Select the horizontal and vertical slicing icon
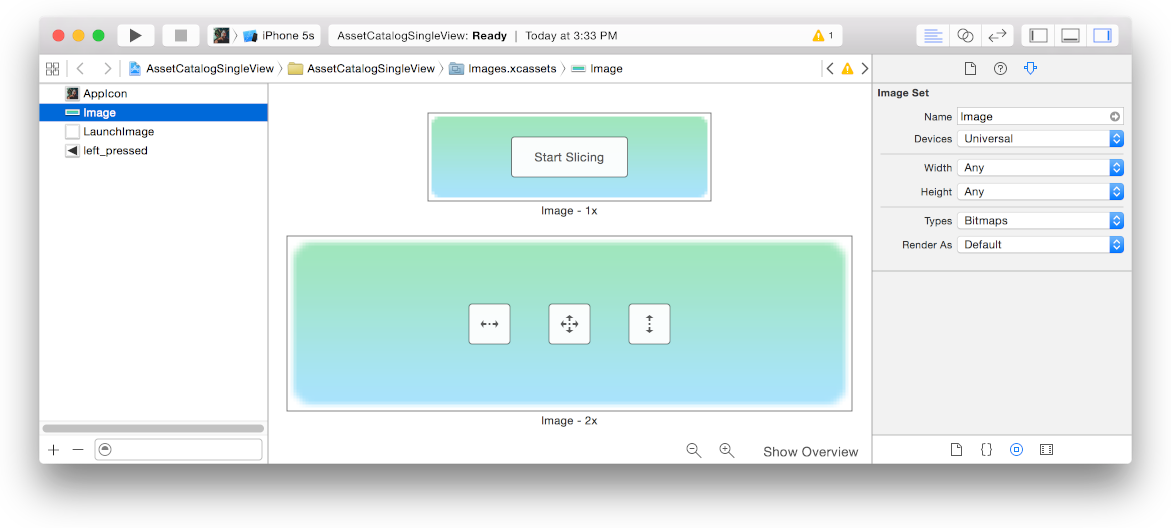1171x528 pixels. [x=569, y=324]
